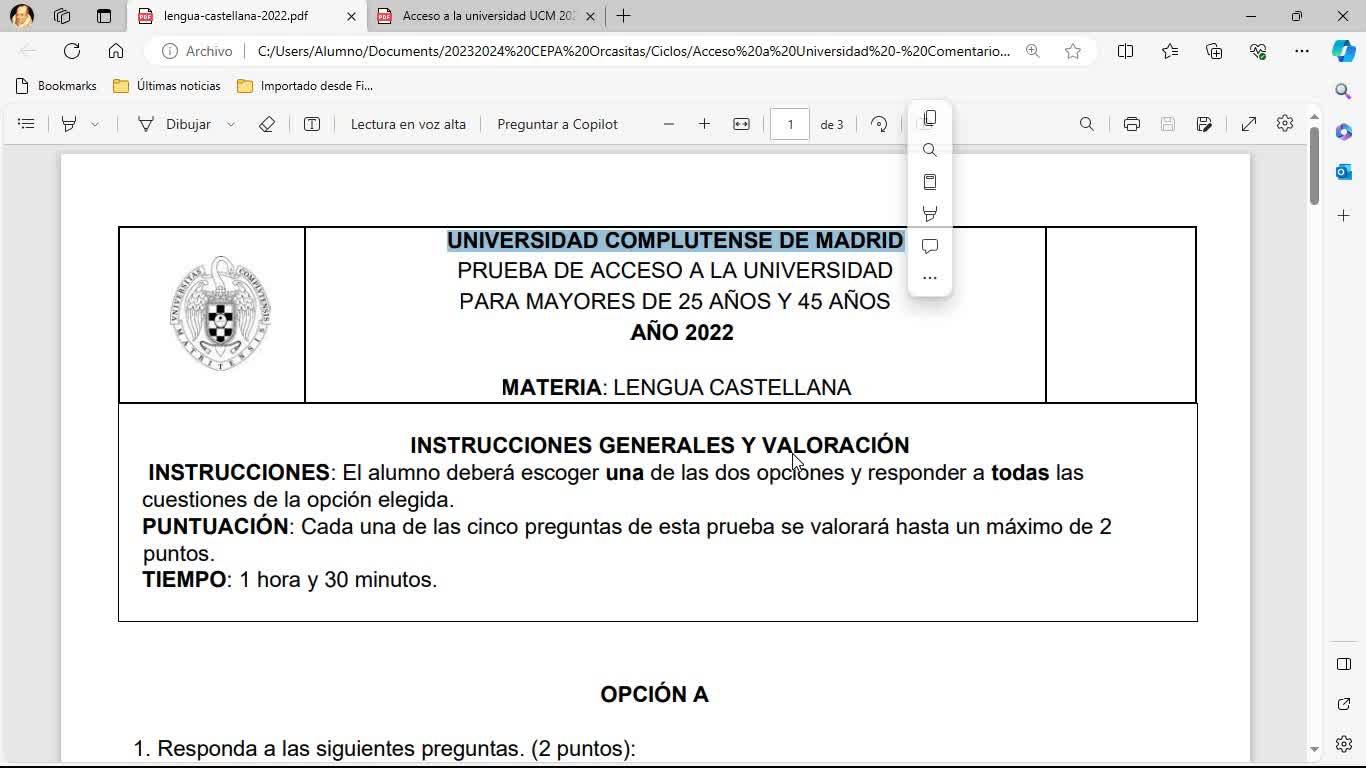Open Browser essentials
1366x768 pixels.
(1258, 51)
